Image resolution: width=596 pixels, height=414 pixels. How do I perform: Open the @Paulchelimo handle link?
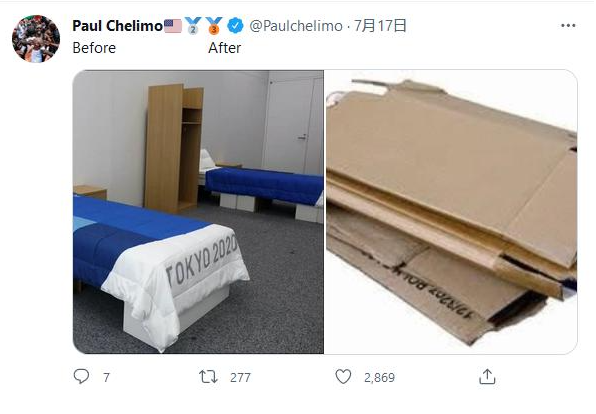point(296,26)
